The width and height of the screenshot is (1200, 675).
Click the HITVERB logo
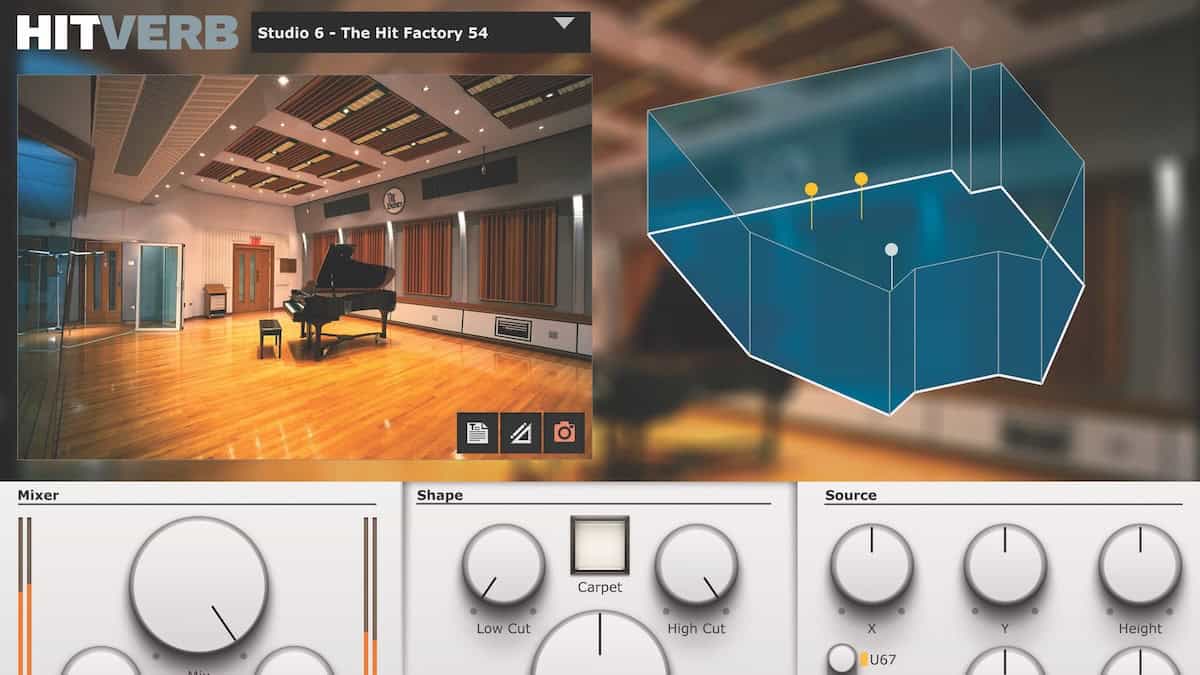pyautogui.click(x=127, y=32)
